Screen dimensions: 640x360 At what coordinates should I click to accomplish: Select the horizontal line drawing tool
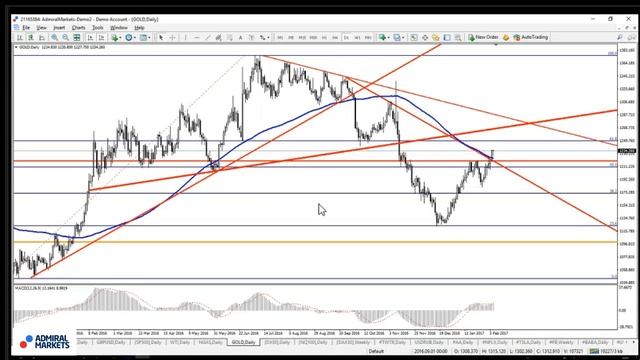click(197, 38)
